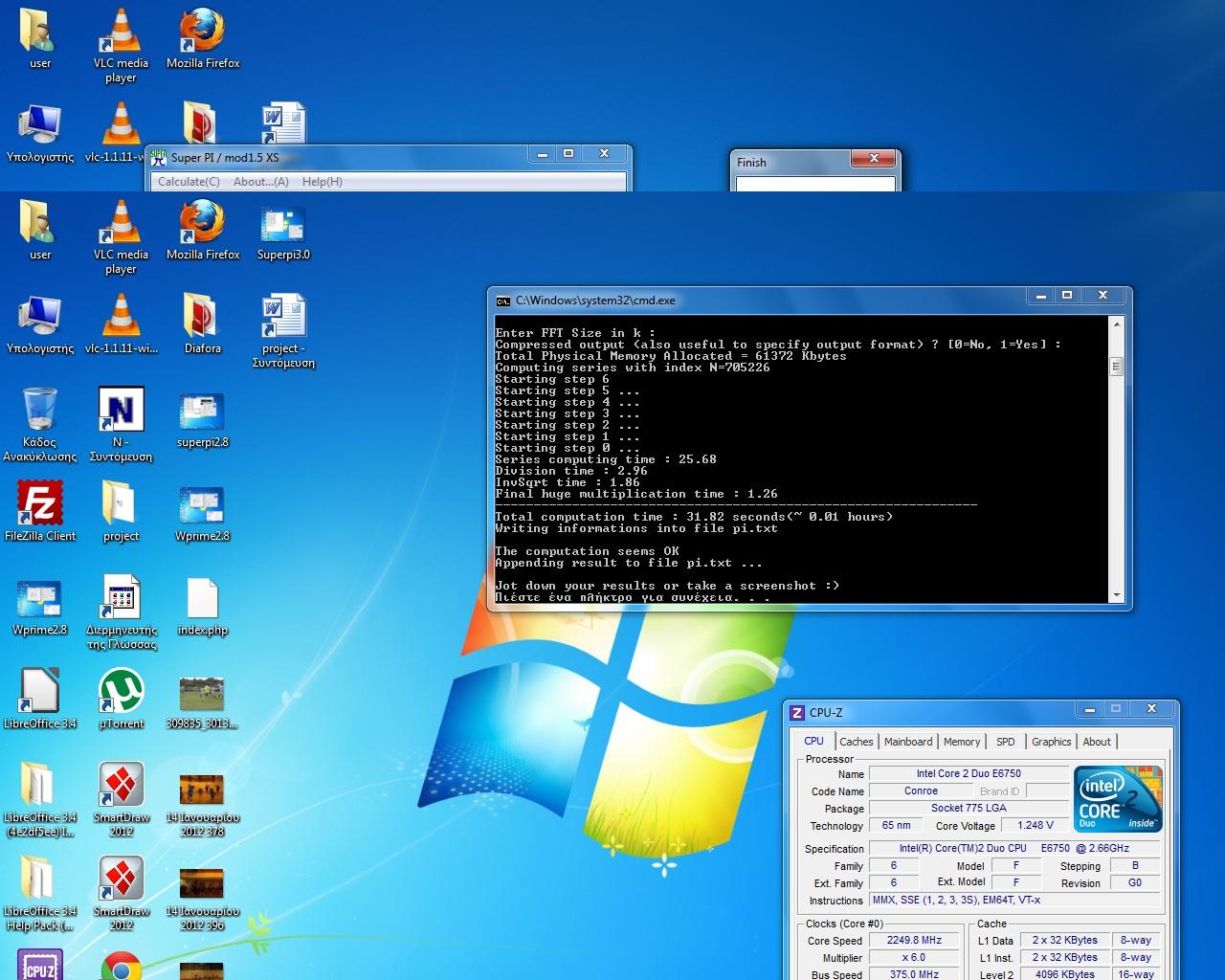
Task: Click the cmd.exe title bar icon
Action: click(502, 301)
